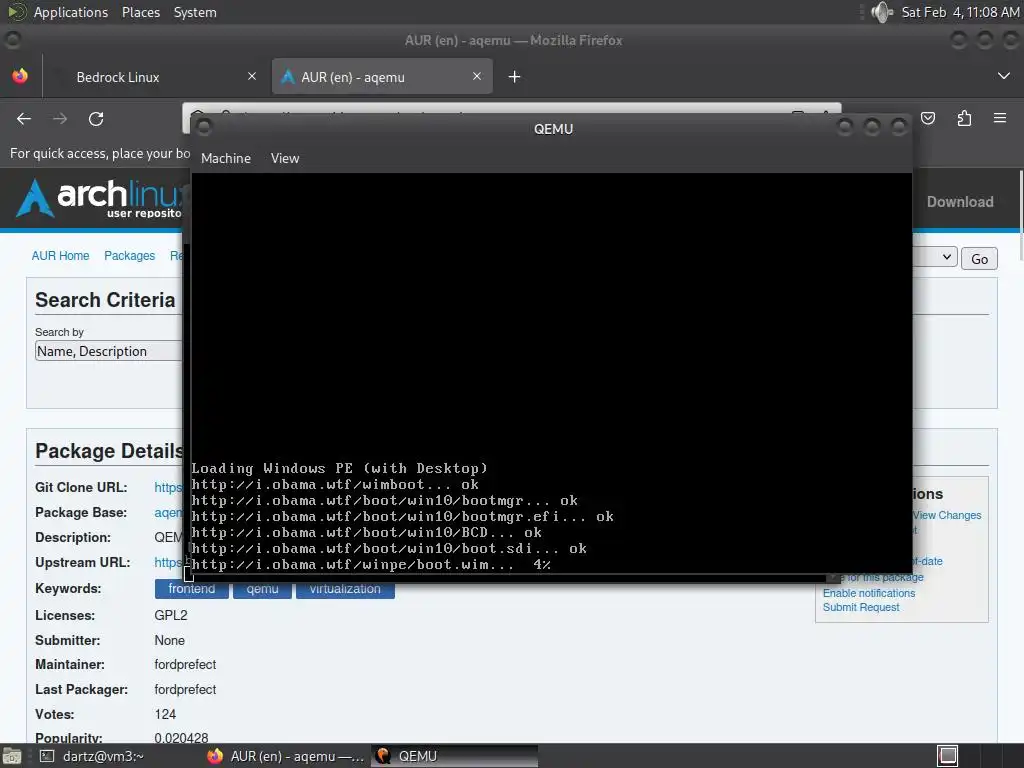Open the dropdown beside the Go button
The width and height of the screenshot is (1024, 768).
click(x=935, y=257)
